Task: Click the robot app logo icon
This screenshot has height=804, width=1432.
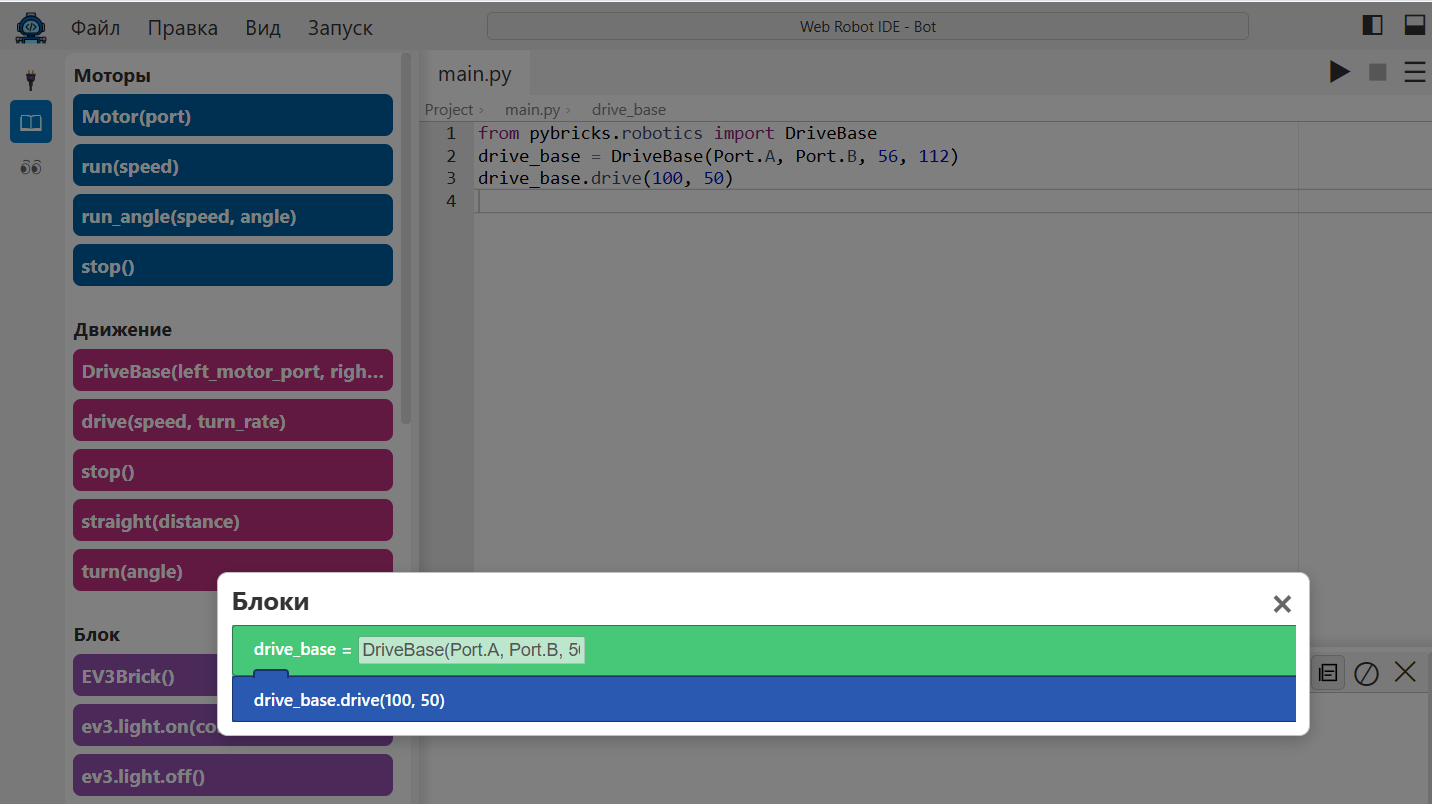Action: click(x=31, y=27)
